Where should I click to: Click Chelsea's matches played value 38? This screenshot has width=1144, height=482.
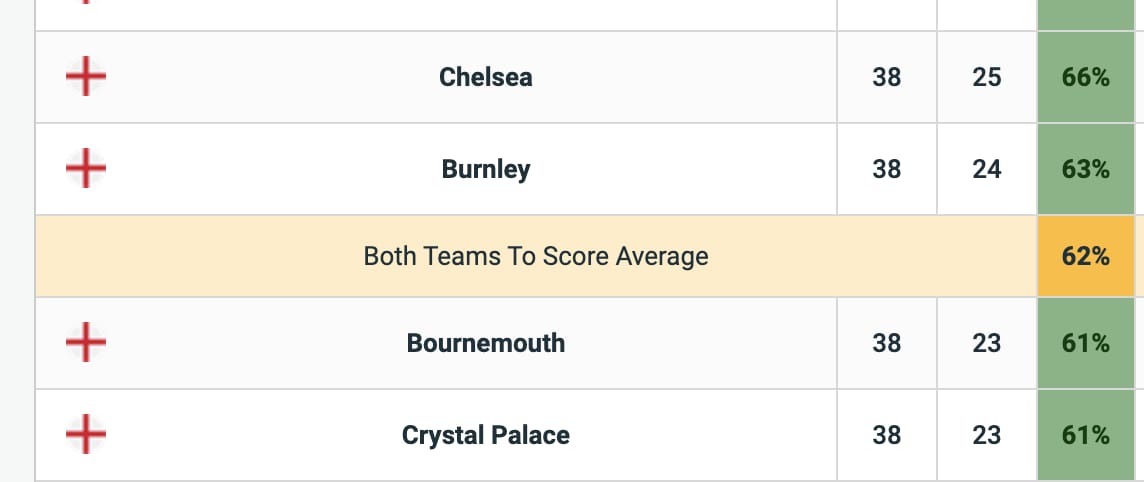tap(886, 77)
